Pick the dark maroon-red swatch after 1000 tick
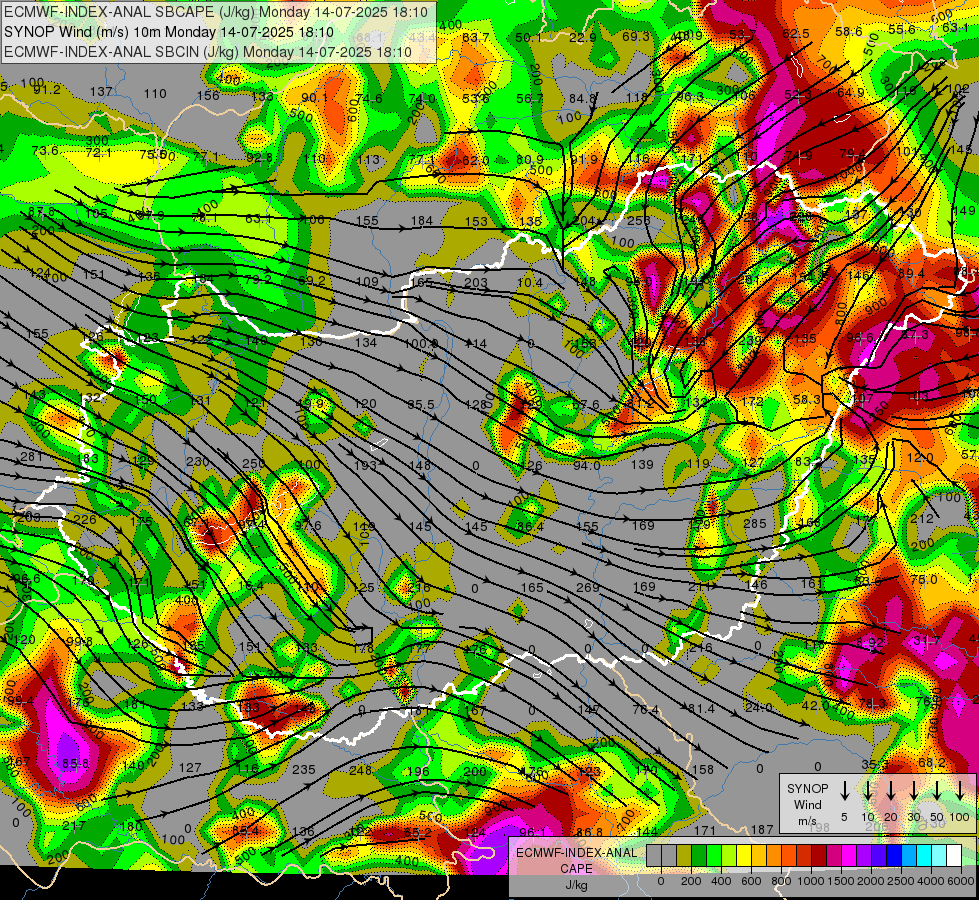The image size is (979, 900). pyautogui.click(x=819, y=856)
